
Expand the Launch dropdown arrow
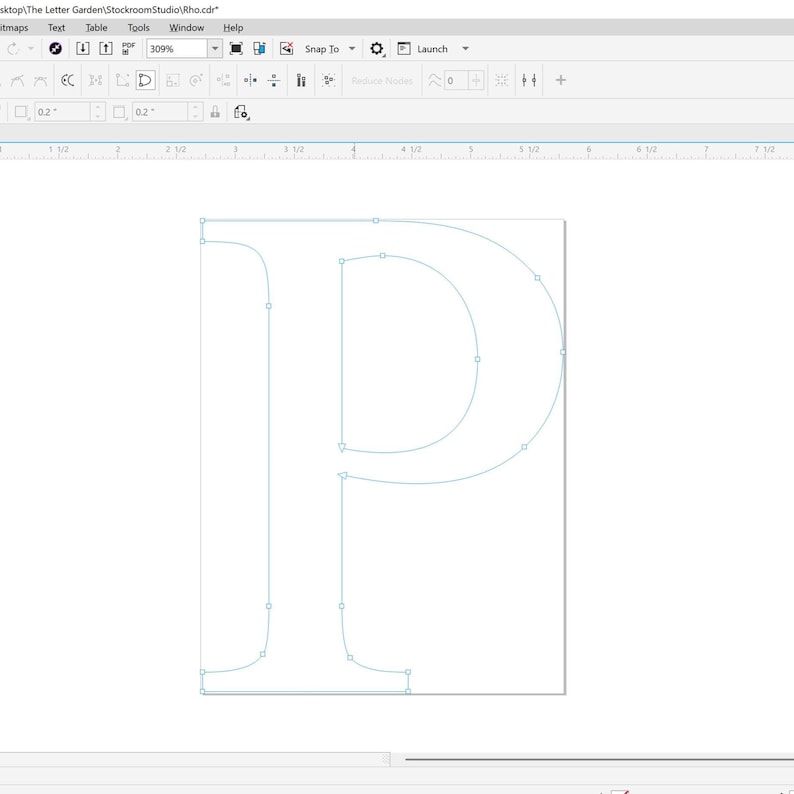coord(465,49)
